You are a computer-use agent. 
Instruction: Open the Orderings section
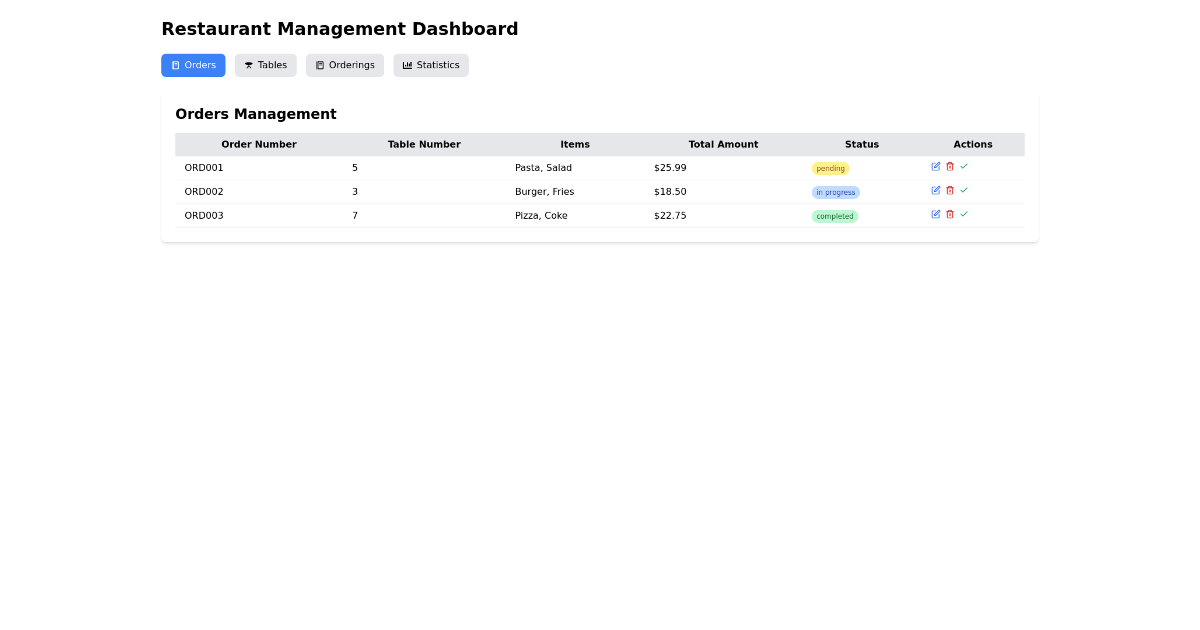click(x=344, y=64)
